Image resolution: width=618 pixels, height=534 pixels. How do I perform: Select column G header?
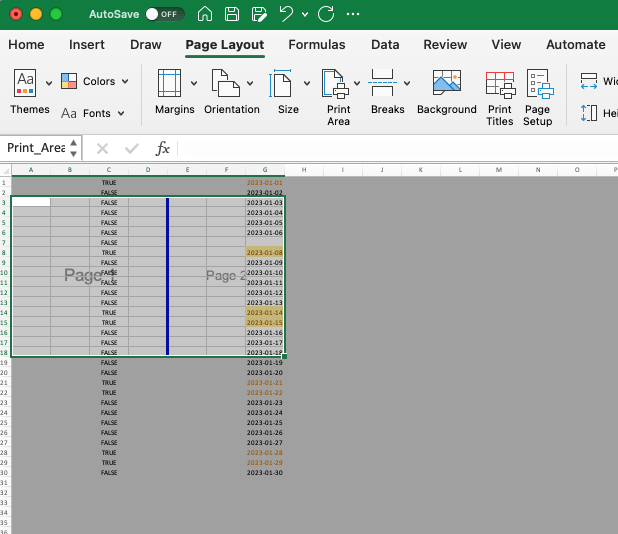[x=265, y=170]
